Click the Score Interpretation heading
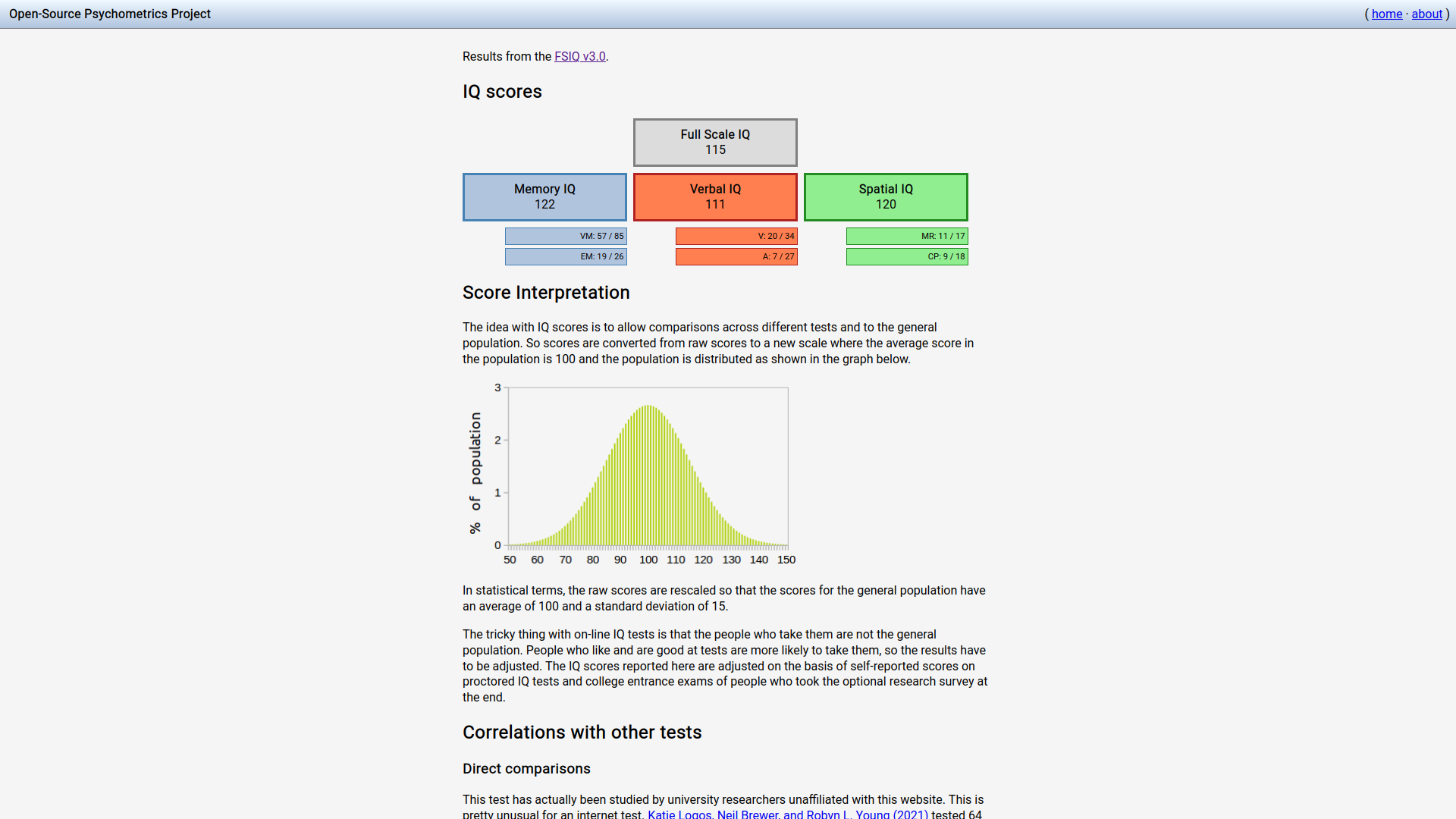This screenshot has width=1456, height=819. point(546,293)
